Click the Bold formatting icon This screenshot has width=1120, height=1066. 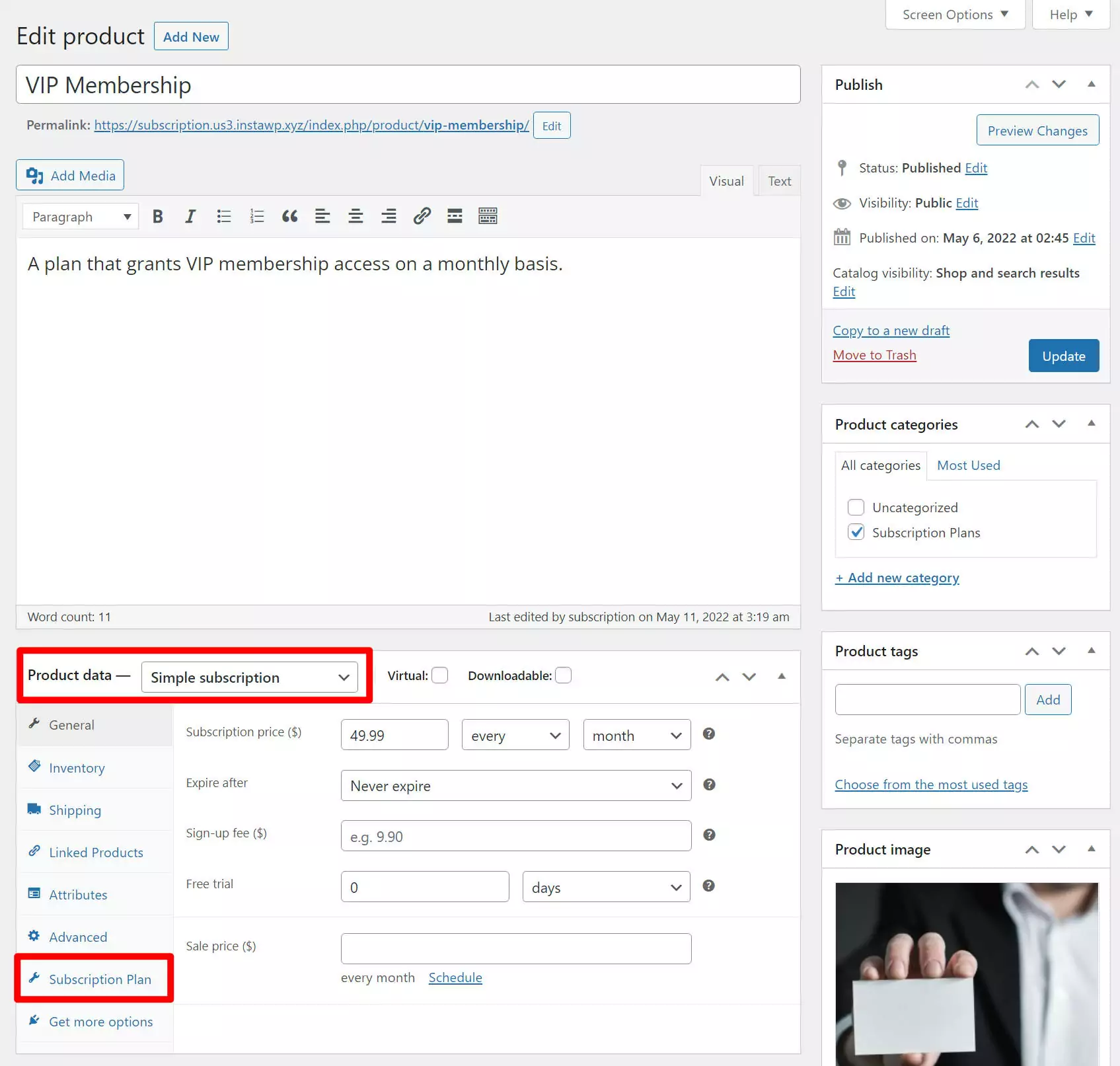[x=157, y=216]
